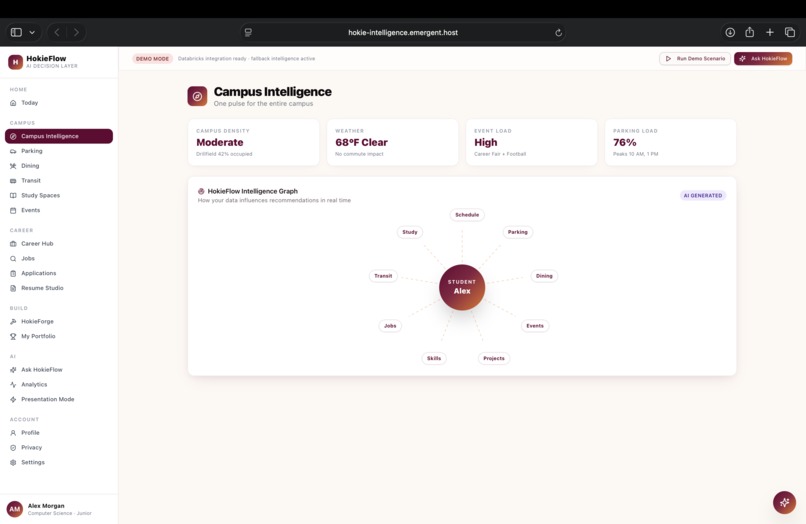Viewport: 806px width, 524px height.
Task: Open the Today menu item
Action: (59, 103)
